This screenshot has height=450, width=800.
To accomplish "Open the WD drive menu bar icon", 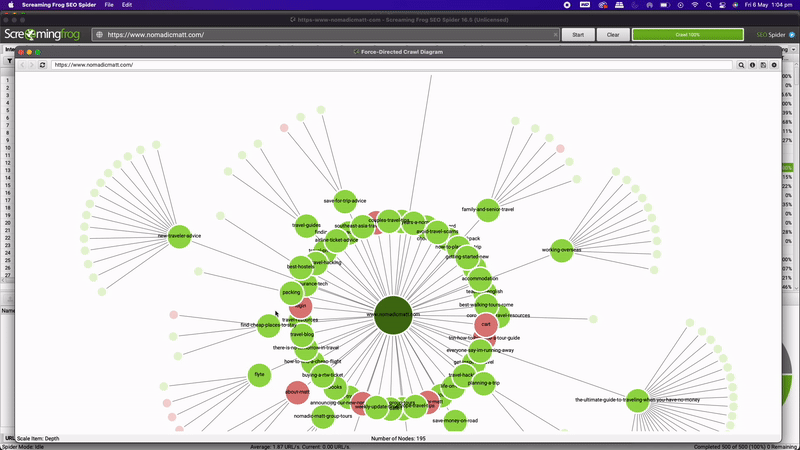I will 585,5.
